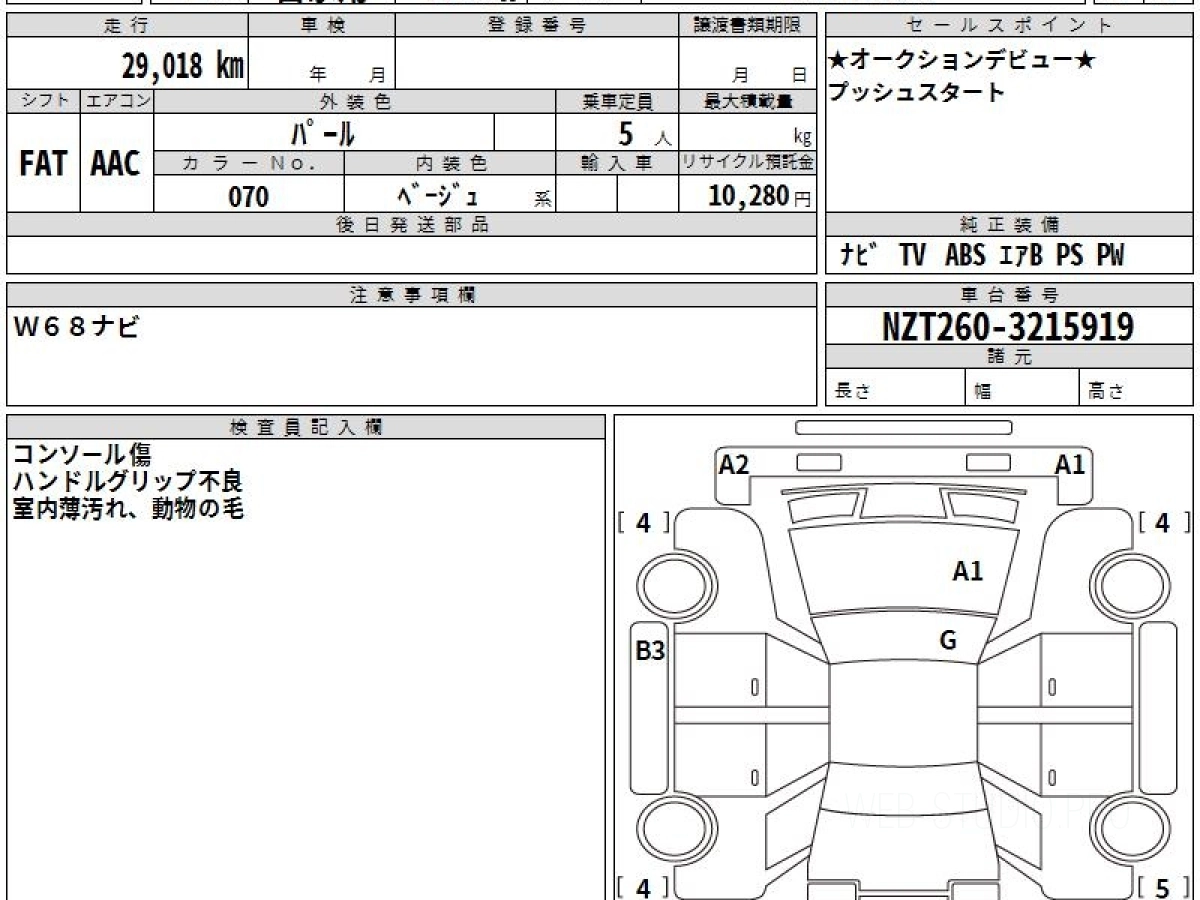The image size is (1200, 900).
Task: Select the パール exterior color value
Action: tap(324, 132)
